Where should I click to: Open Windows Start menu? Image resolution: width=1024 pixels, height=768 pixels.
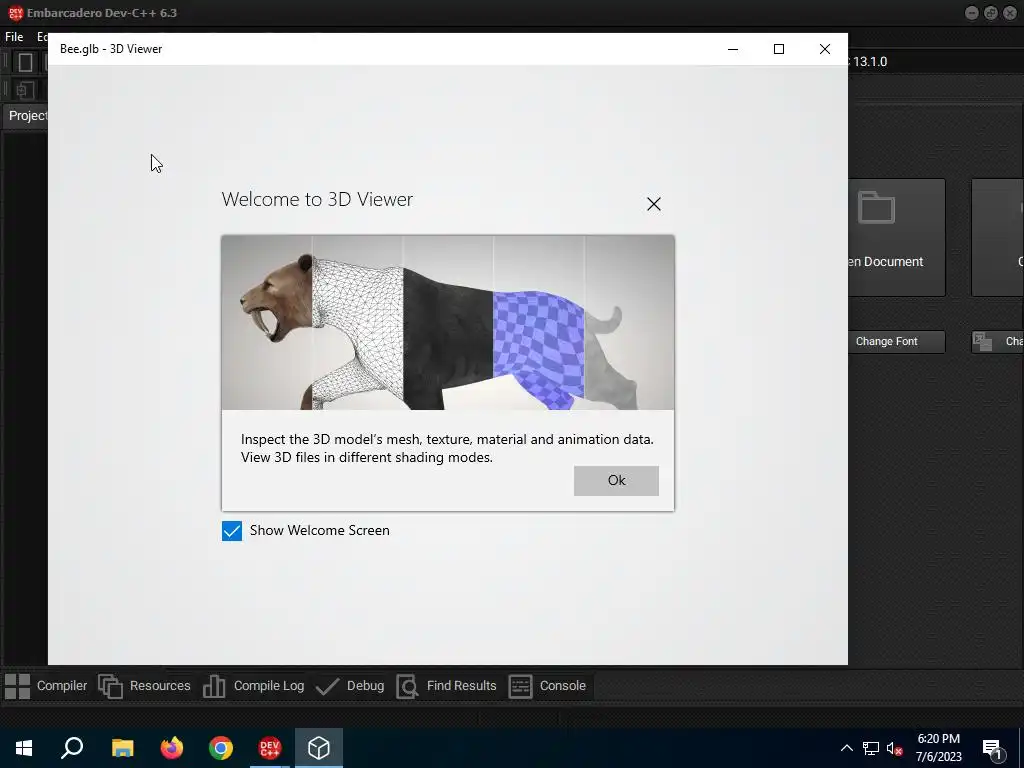(x=24, y=748)
